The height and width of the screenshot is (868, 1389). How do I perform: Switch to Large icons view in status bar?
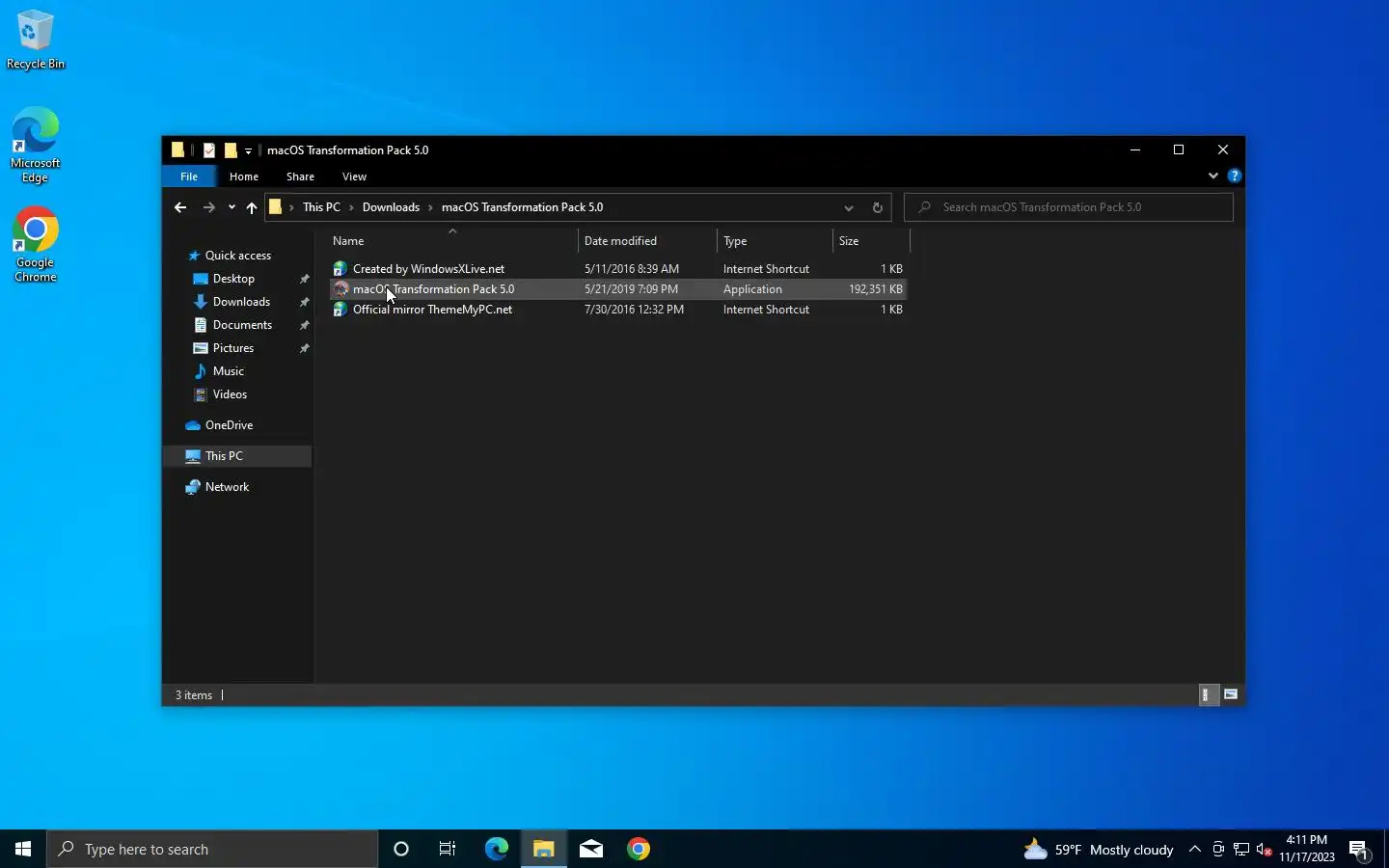[x=1231, y=694]
